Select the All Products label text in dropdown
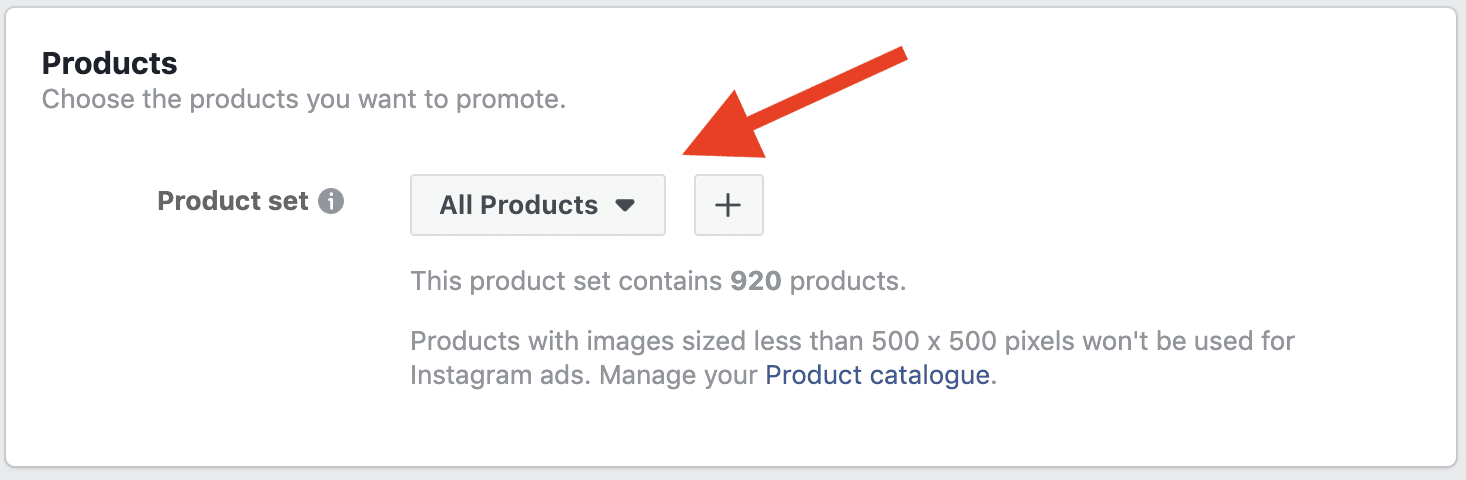Image resolution: width=1466 pixels, height=480 pixels. (519, 205)
